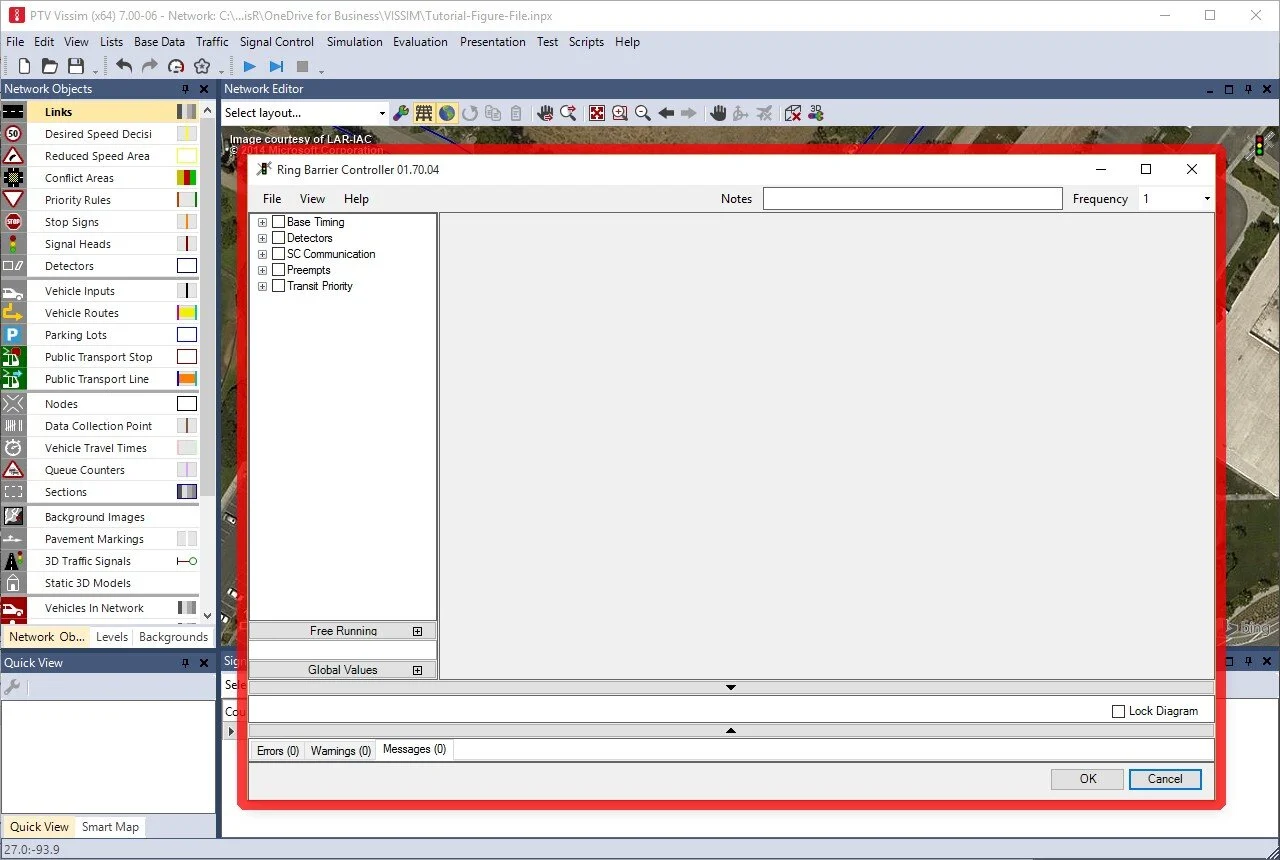1280x860 pixels.
Task: Expand the SC Communication tree item
Action: click(x=262, y=253)
